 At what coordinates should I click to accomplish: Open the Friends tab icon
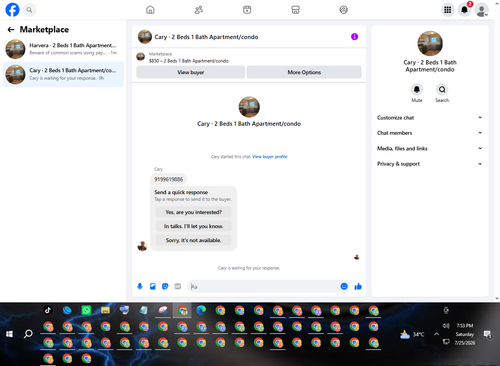pos(199,10)
